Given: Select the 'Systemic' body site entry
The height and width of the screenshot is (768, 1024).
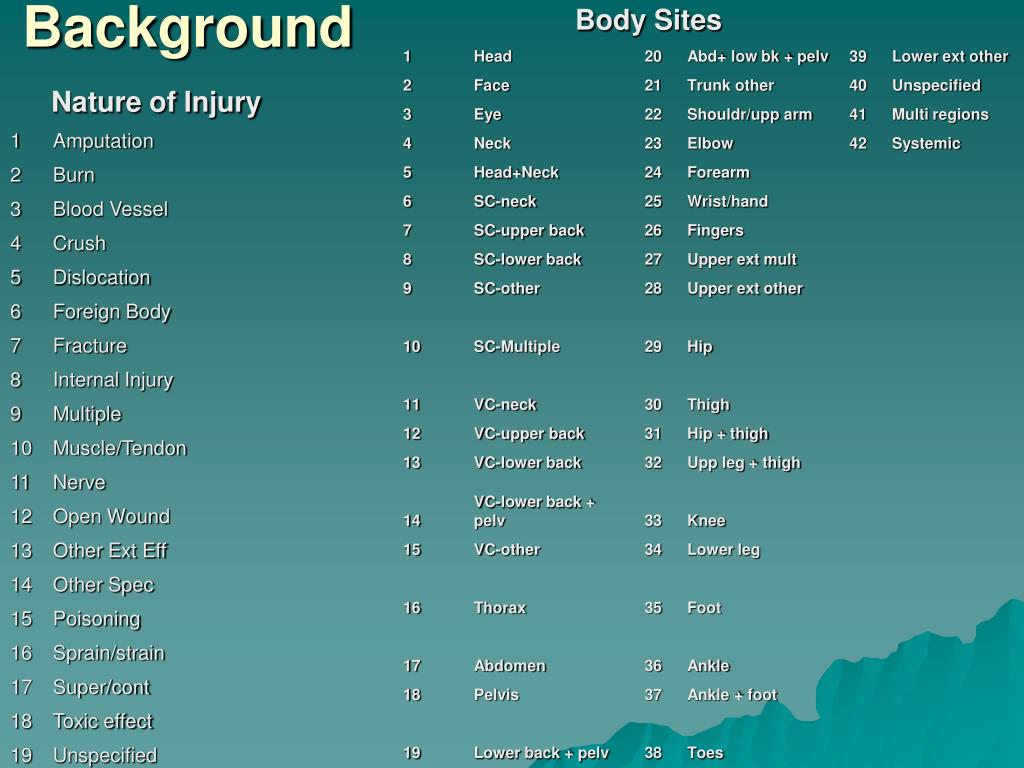Looking at the screenshot, I should click(x=926, y=143).
